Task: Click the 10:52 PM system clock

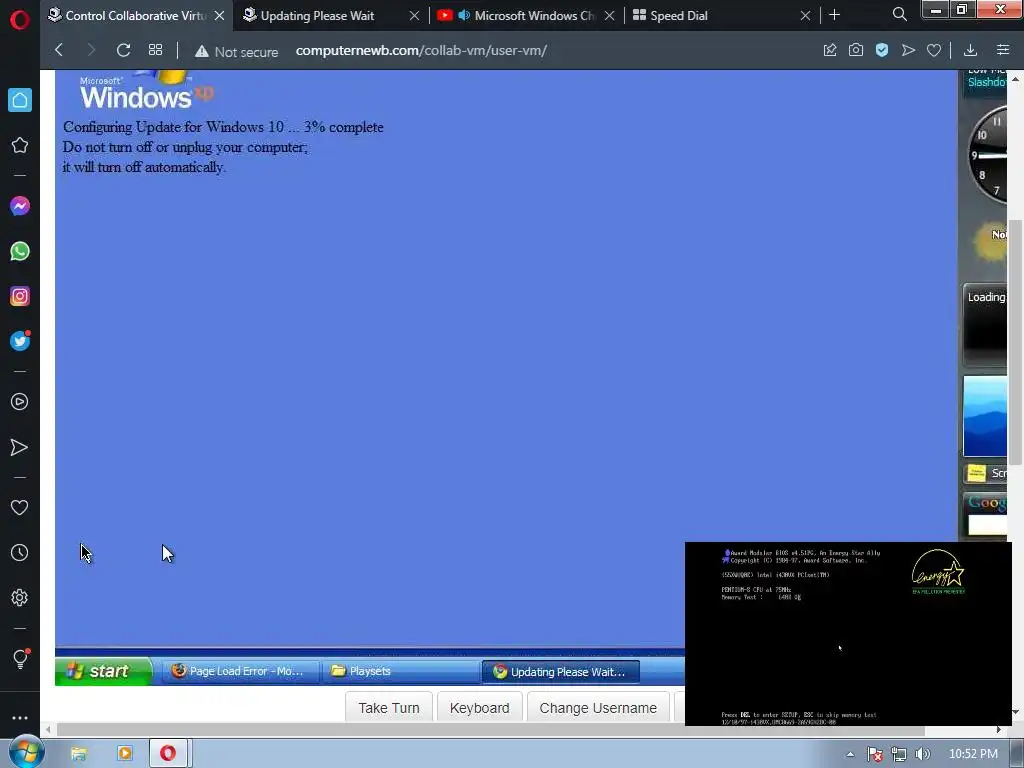Action: coord(973,754)
